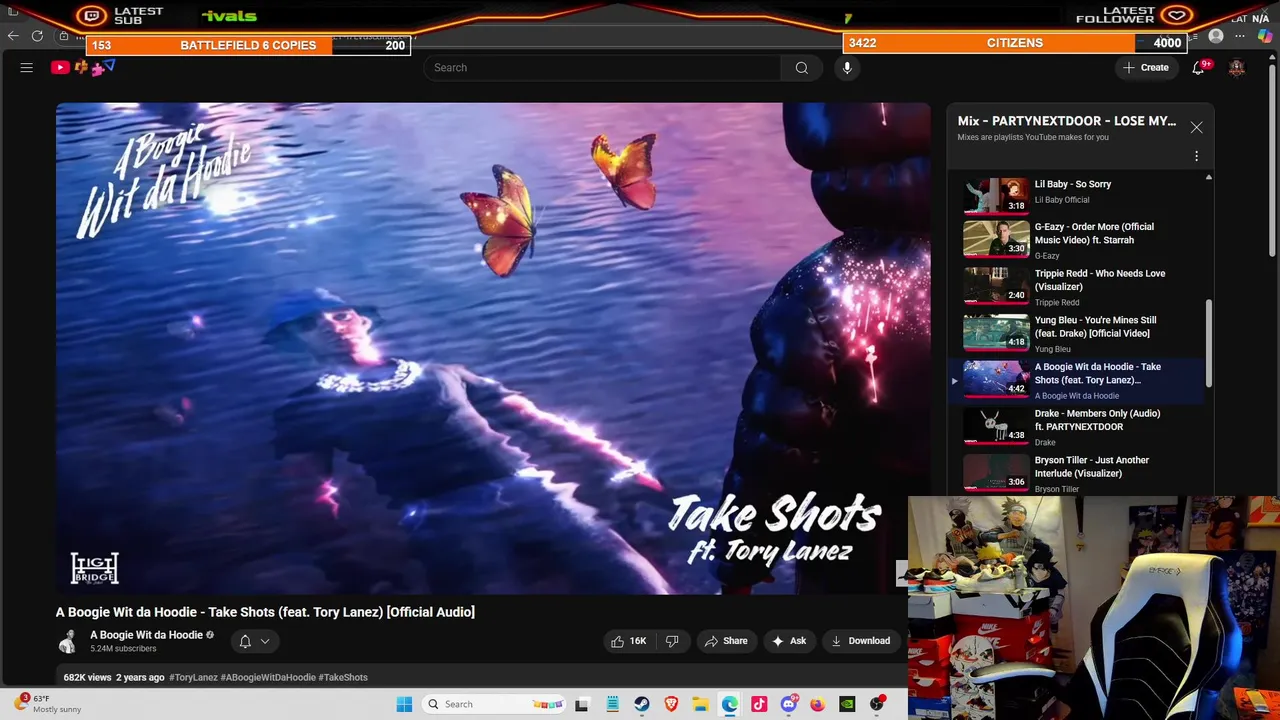Download the video
Screen dimensions: 1280x720
tap(860, 641)
